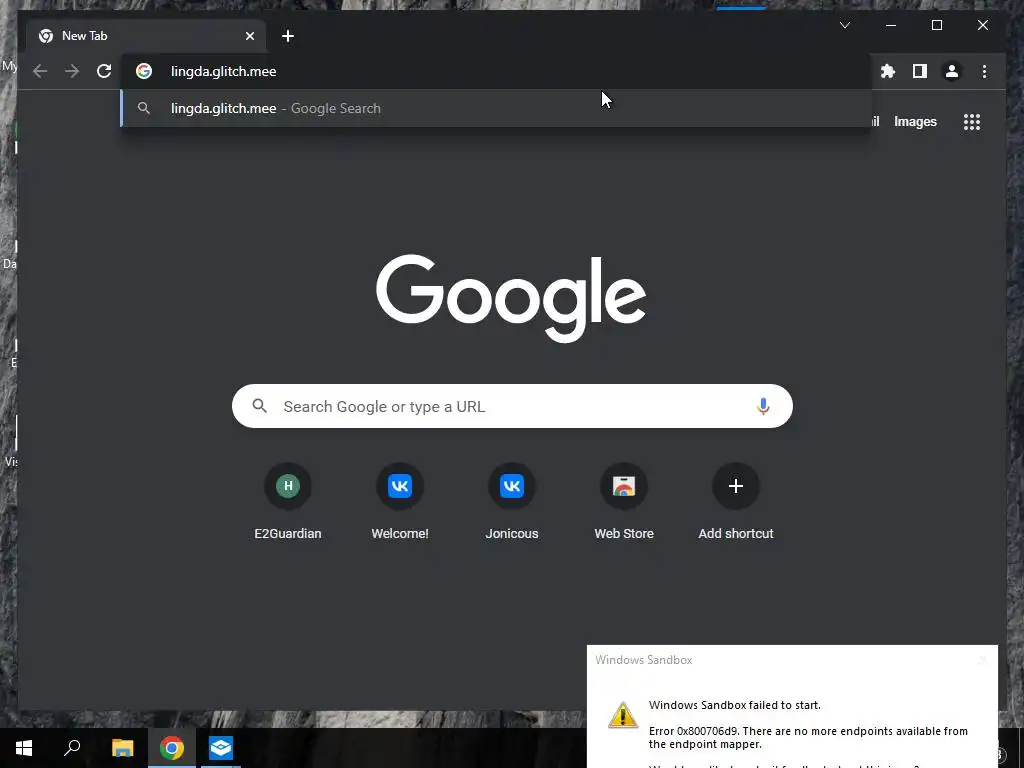Open a new tab with plus button
The width and height of the screenshot is (1024, 768).
(288, 36)
